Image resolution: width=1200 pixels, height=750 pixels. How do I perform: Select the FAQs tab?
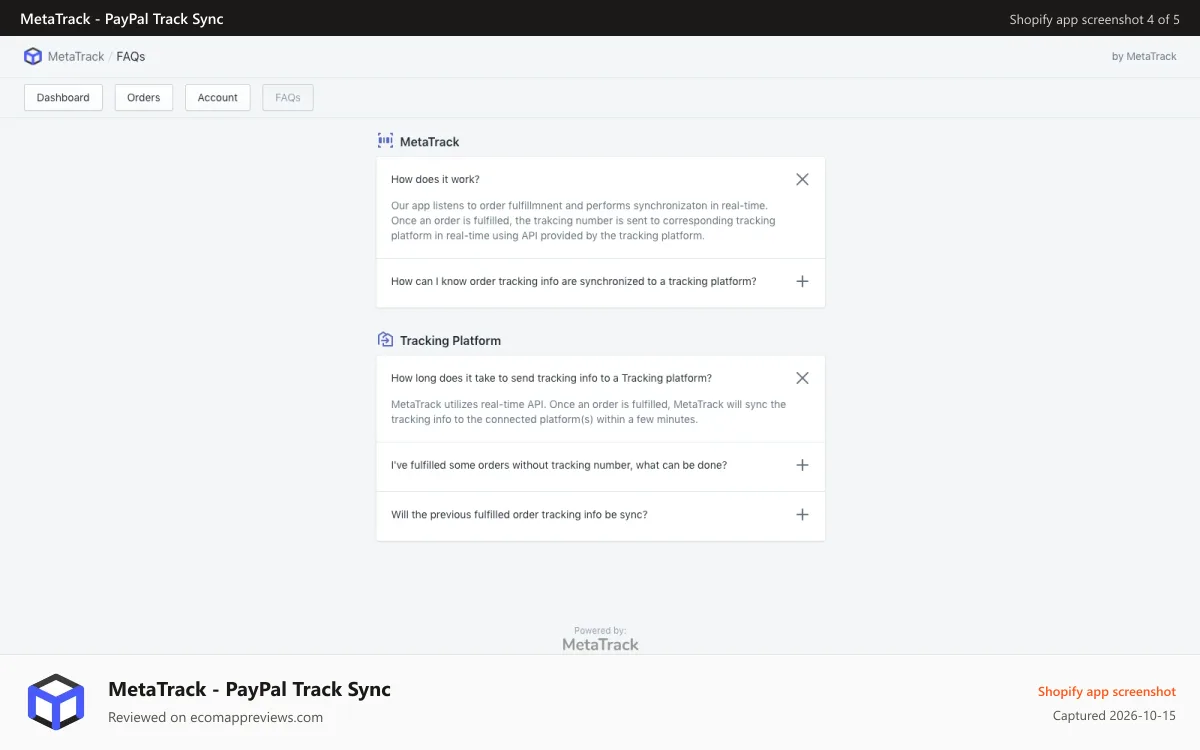(288, 98)
